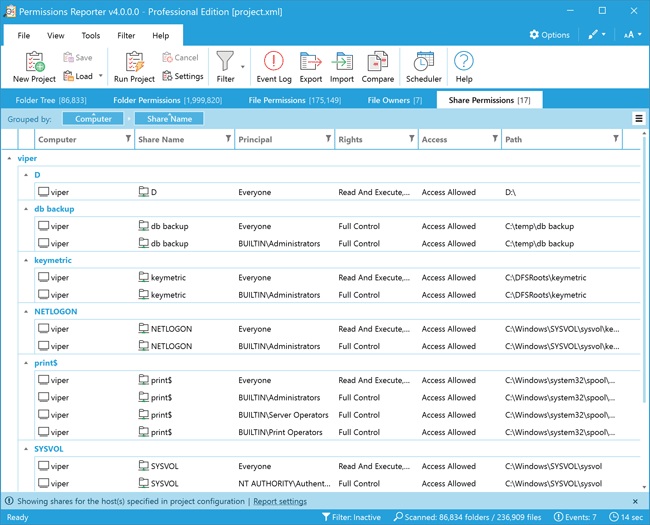The width and height of the screenshot is (650, 525).
Task: Open the Load button dropdown arrow
Action: coord(100,76)
